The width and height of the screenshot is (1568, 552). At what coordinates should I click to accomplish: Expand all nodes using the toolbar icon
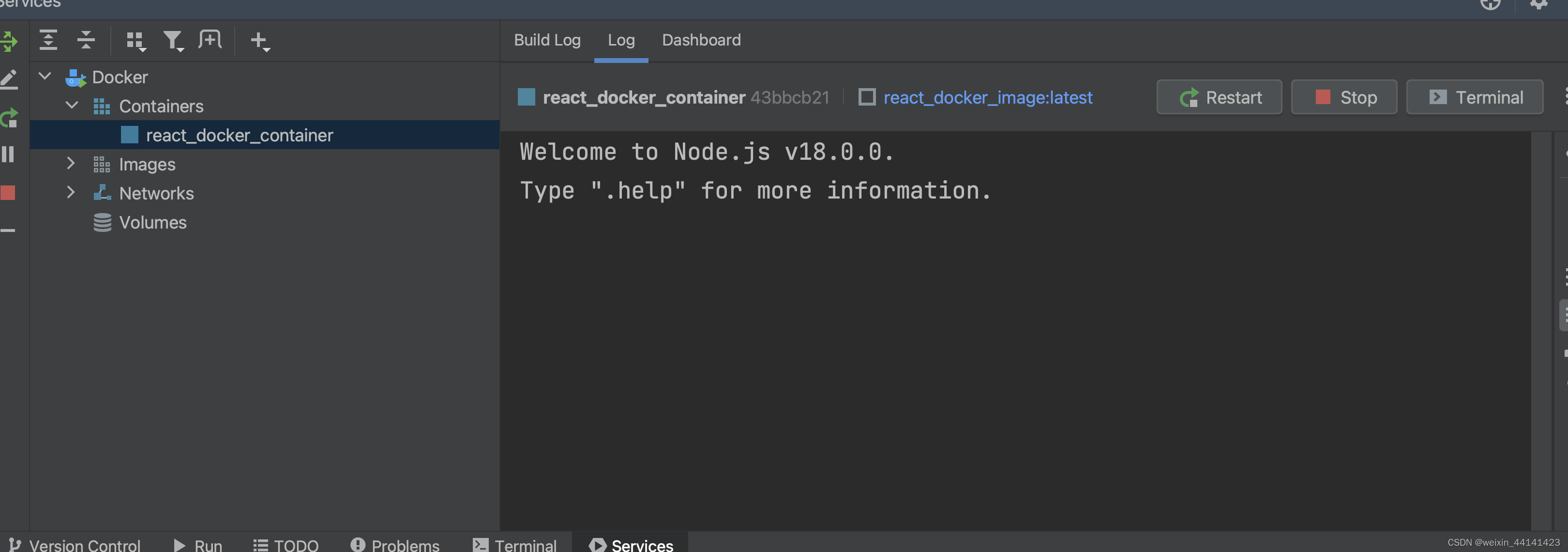tap(48, 40)
